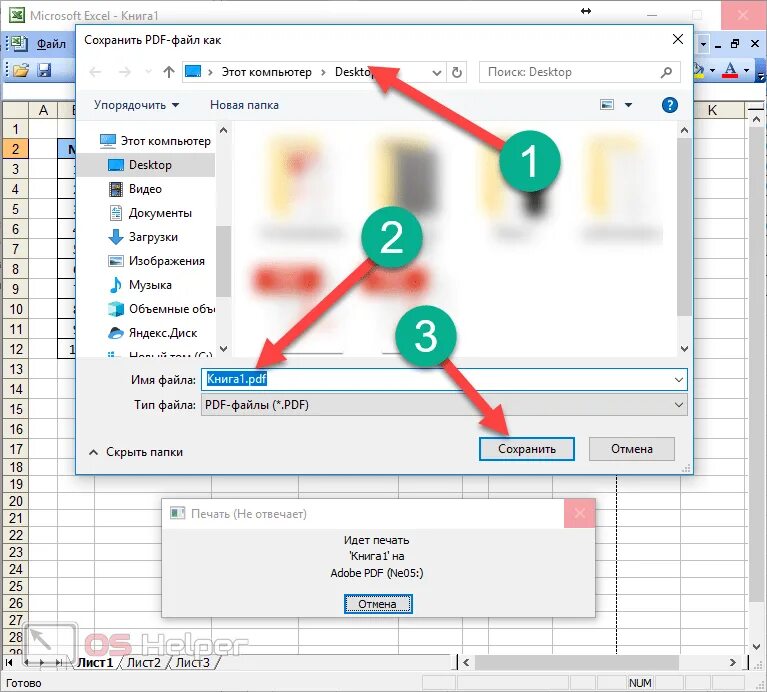Select Видео in the navigation pane
Screen dimensions: 767x692
pyautogui.click(x=146, y=189)
